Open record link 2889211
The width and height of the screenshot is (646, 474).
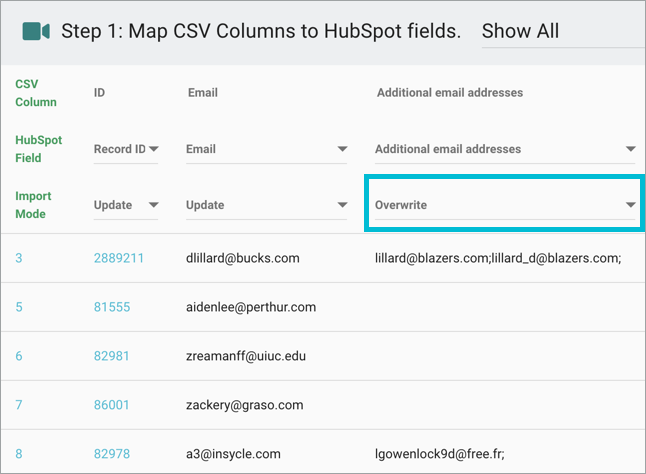[x=119, y=258]
